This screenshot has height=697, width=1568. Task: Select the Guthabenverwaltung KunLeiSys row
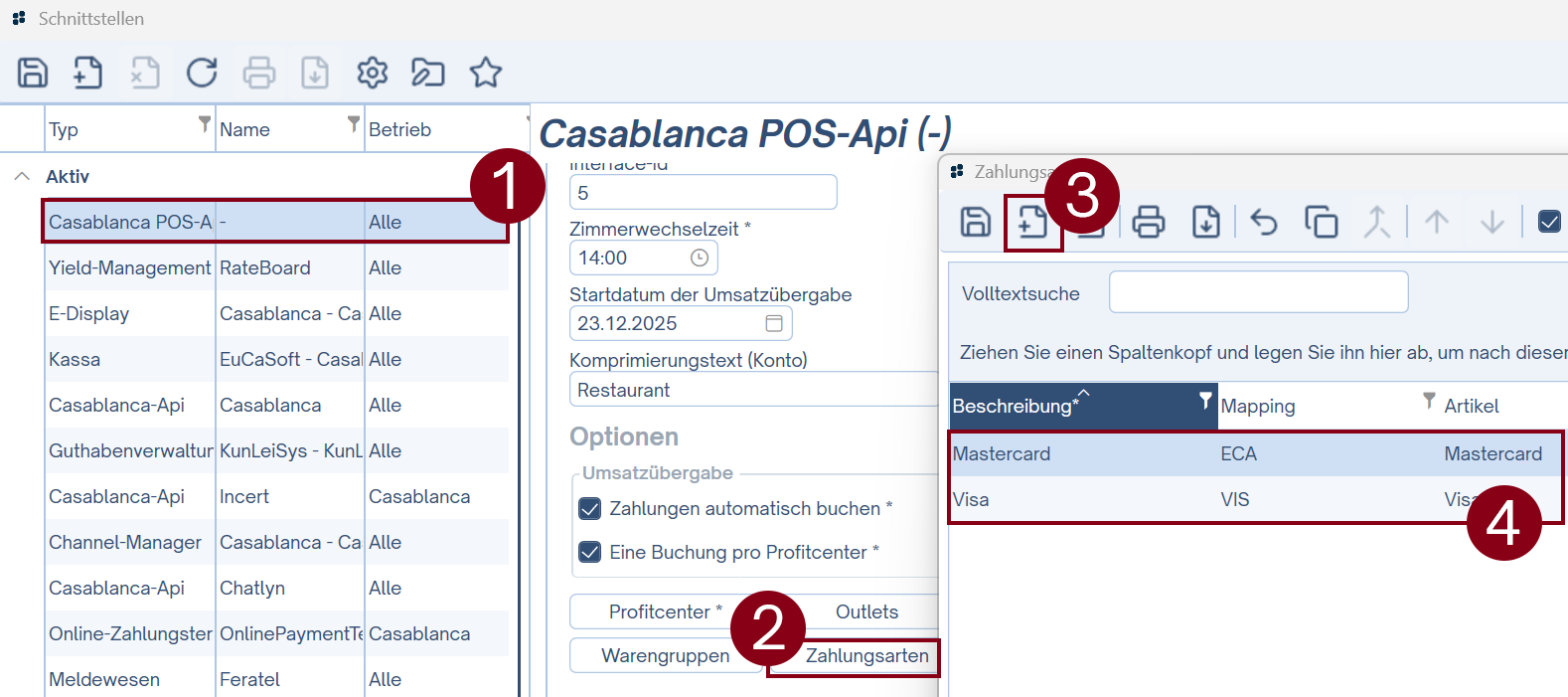tap(276, 450)
